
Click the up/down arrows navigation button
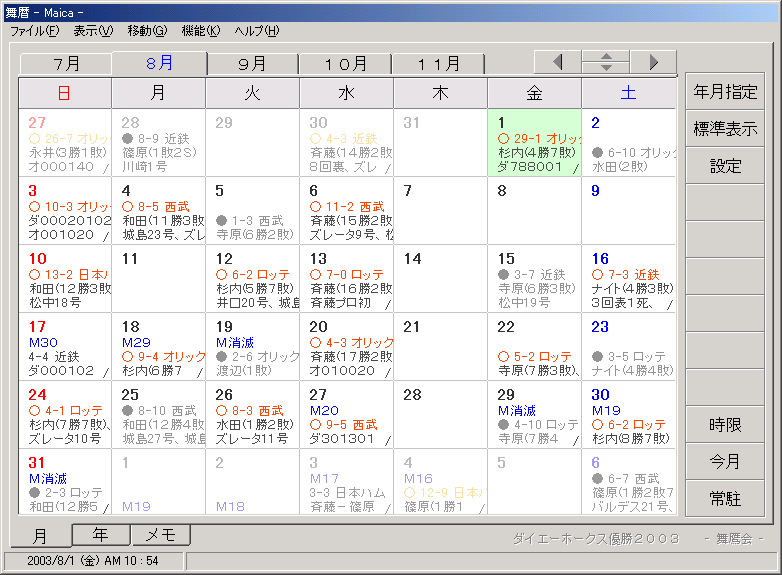(605, 62)
